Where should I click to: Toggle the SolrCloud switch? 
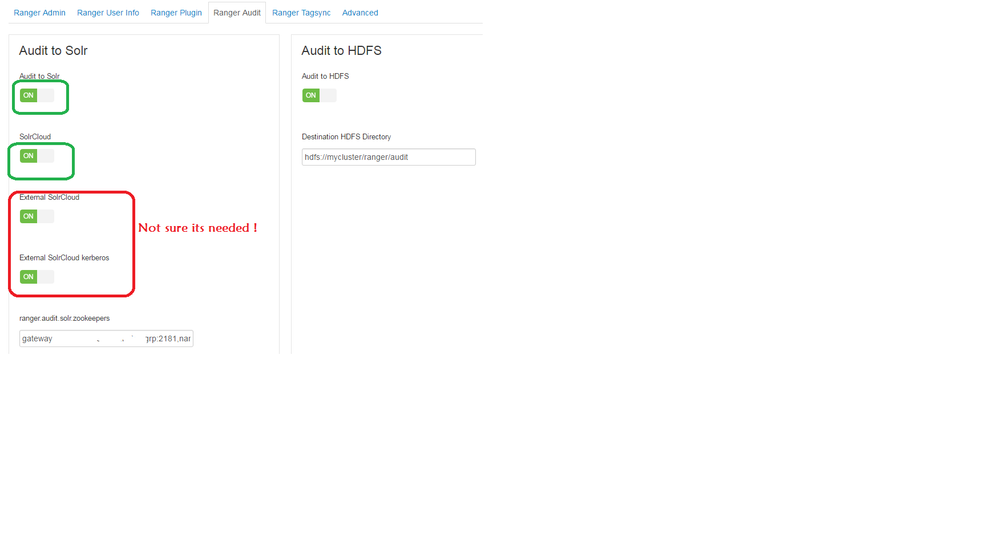(37, 156)
